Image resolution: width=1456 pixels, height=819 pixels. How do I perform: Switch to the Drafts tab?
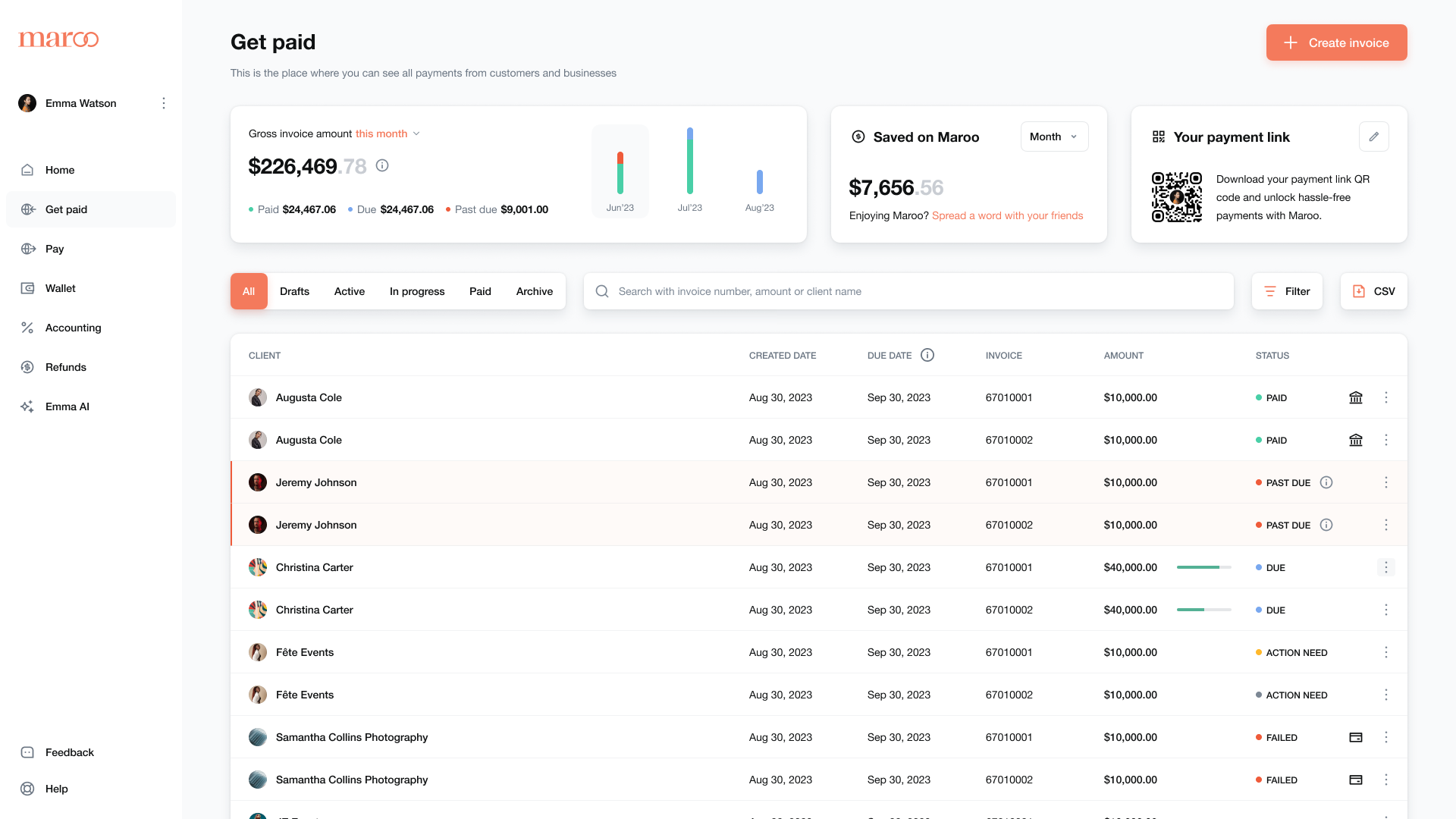click(x=294, y=291)
